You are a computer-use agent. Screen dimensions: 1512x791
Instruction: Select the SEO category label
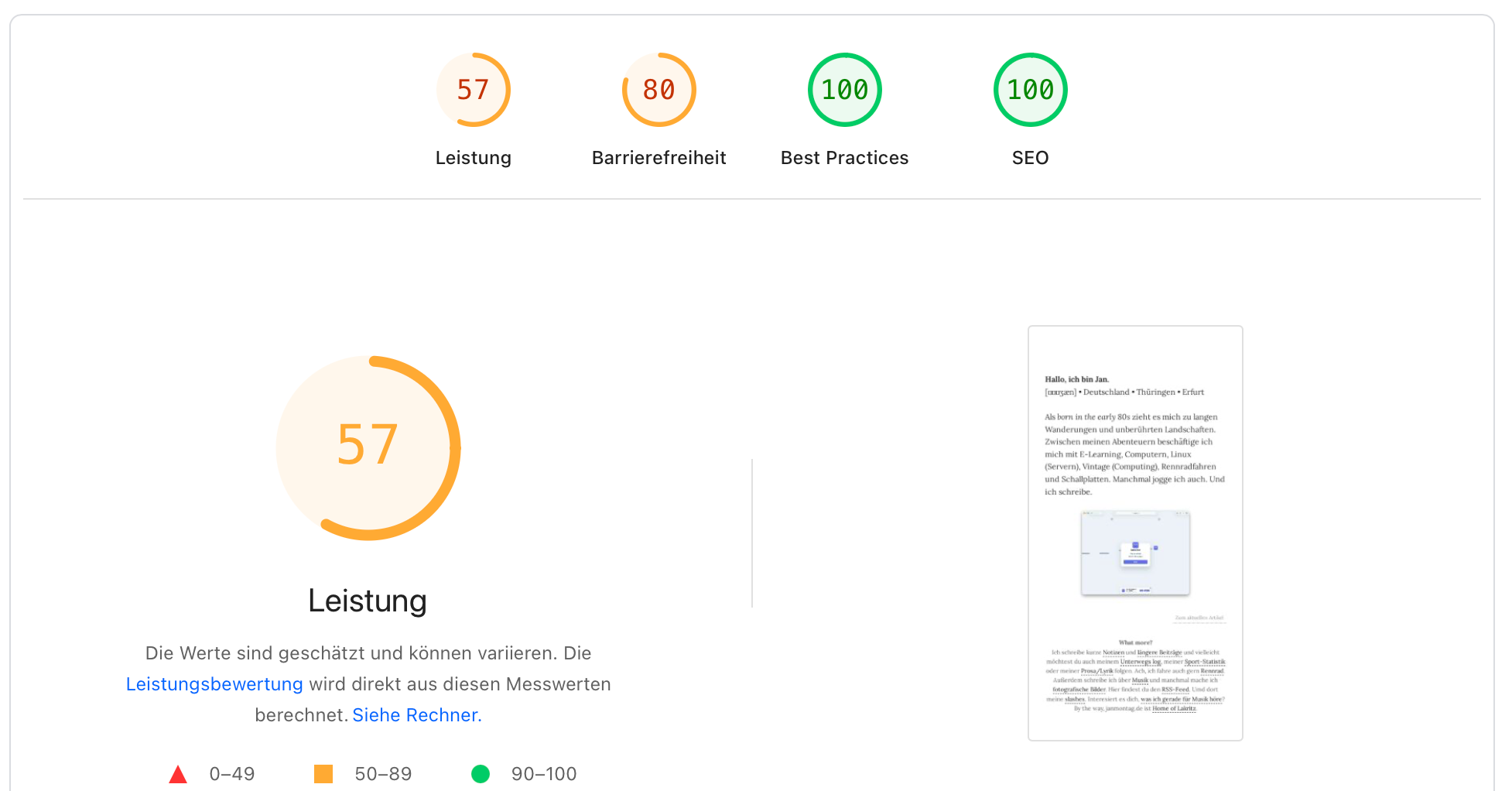pyautogui.click(x=1029, y=157)
